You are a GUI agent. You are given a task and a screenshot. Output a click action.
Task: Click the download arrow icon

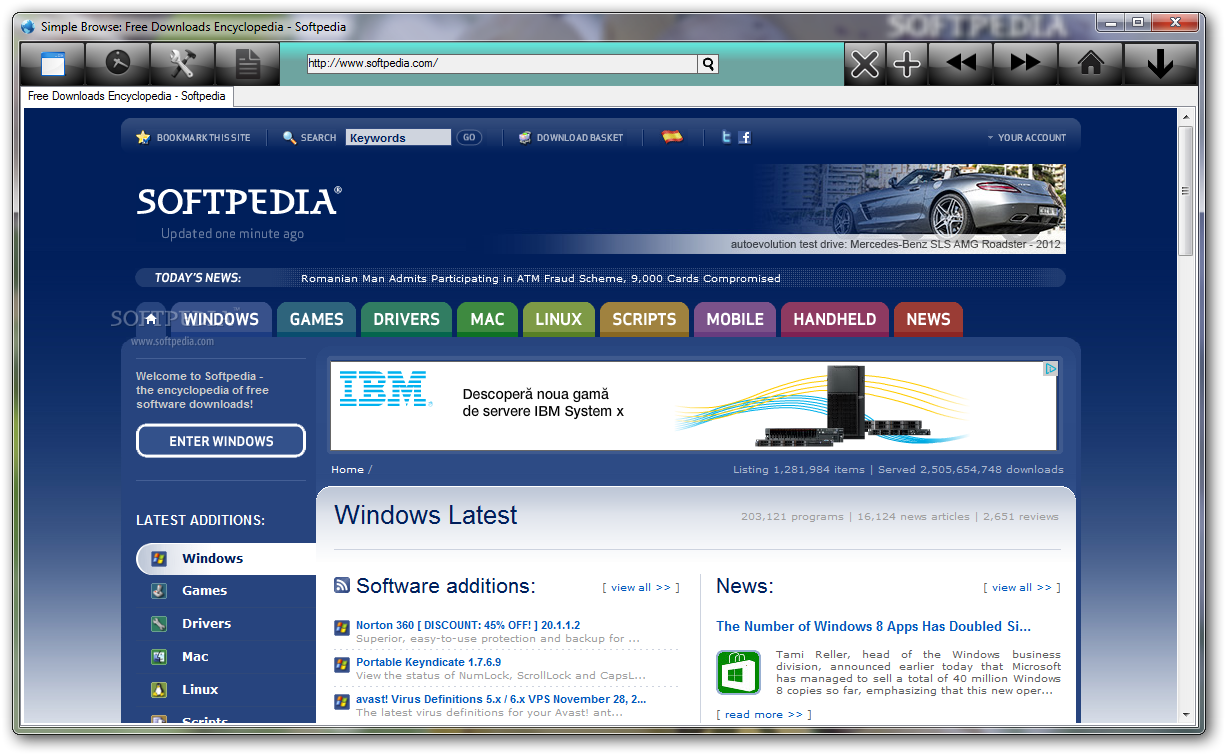click(x=1160, y=64)
